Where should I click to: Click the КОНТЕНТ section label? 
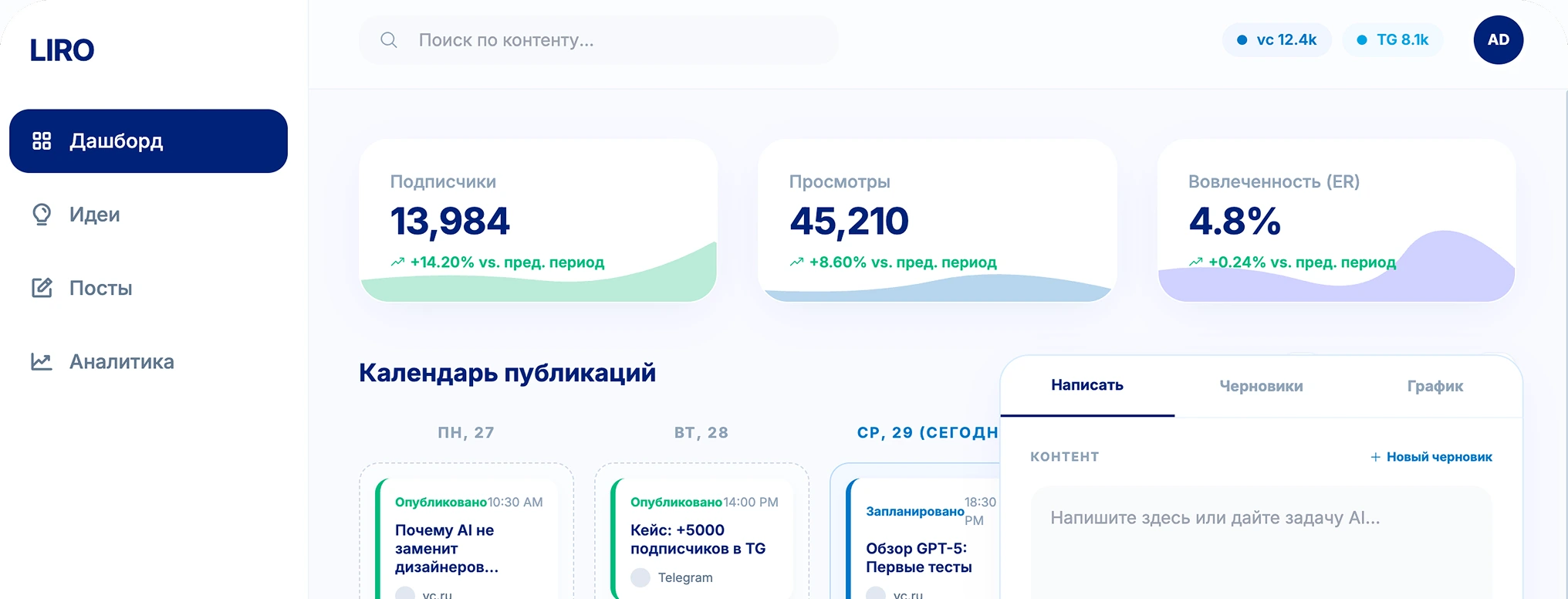click(1065, 457)
